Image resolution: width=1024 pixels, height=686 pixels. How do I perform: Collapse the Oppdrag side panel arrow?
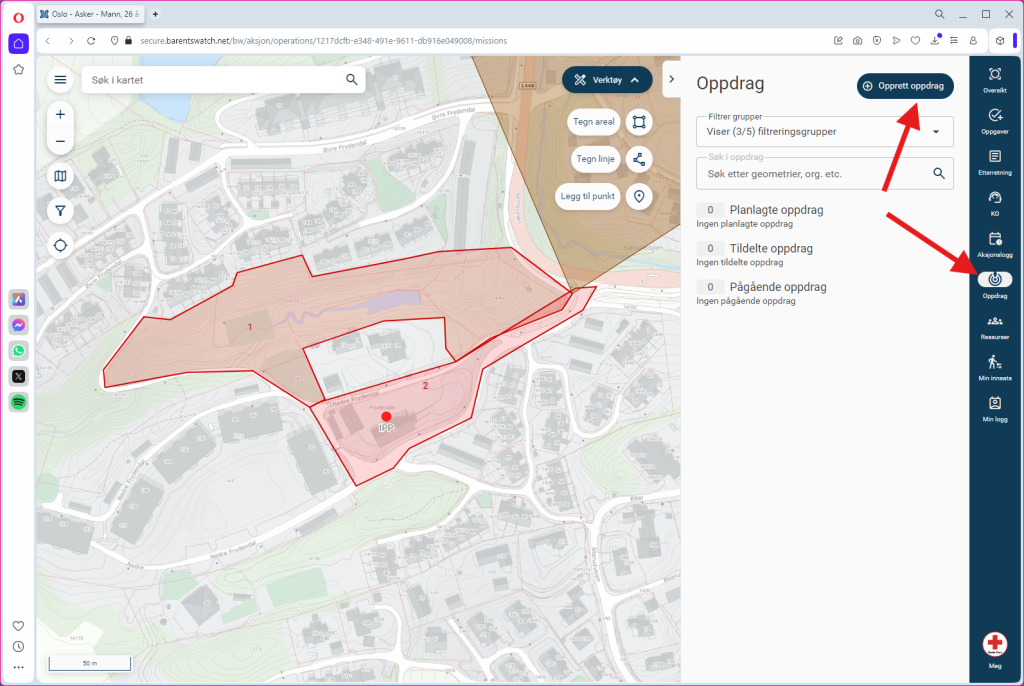pyautogui.click(x=670, y=80)
